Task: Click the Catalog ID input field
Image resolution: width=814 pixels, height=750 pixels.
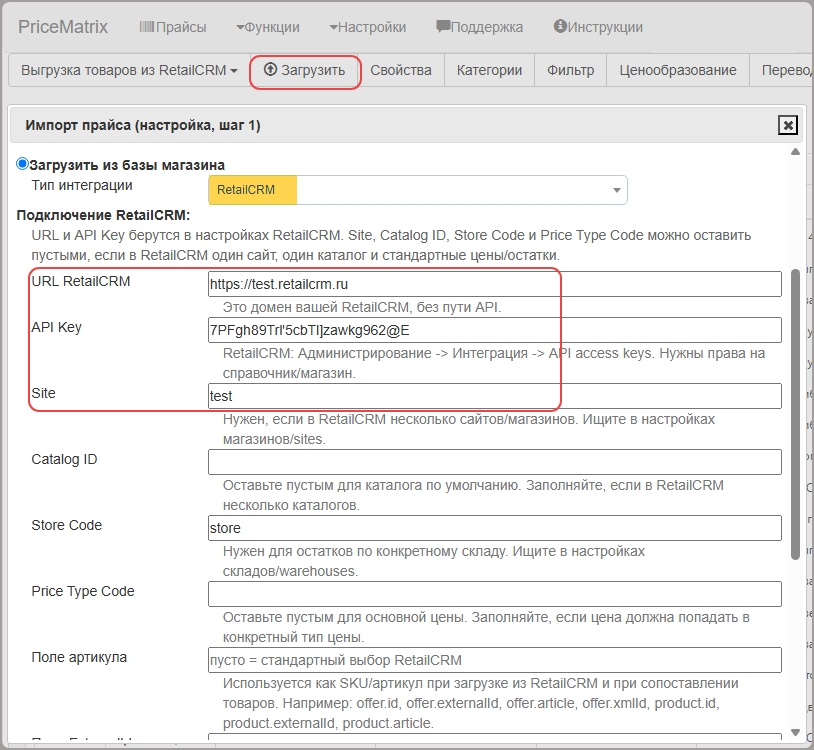Action: (494, 462)
